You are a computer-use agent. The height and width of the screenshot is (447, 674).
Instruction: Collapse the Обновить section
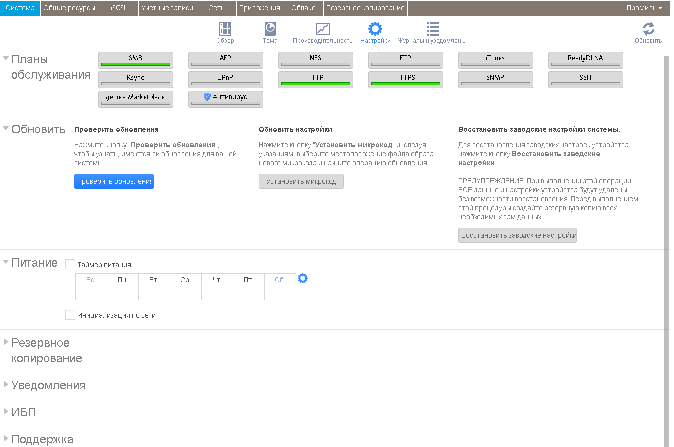point(6,128)
